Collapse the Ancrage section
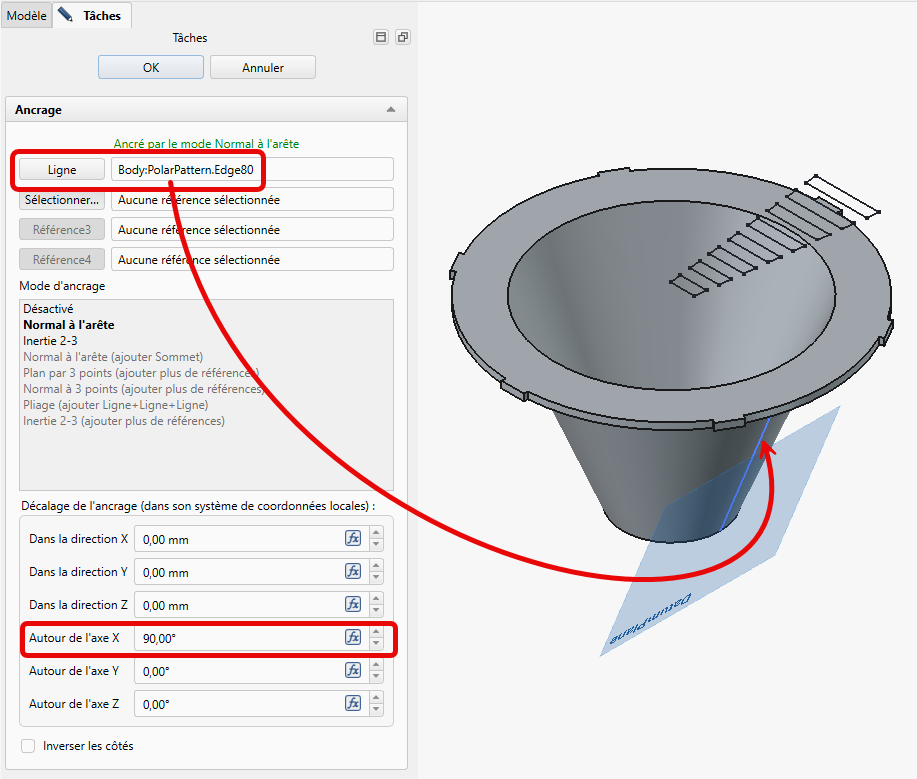Screen dimensions: 917x779 point(391,110)
